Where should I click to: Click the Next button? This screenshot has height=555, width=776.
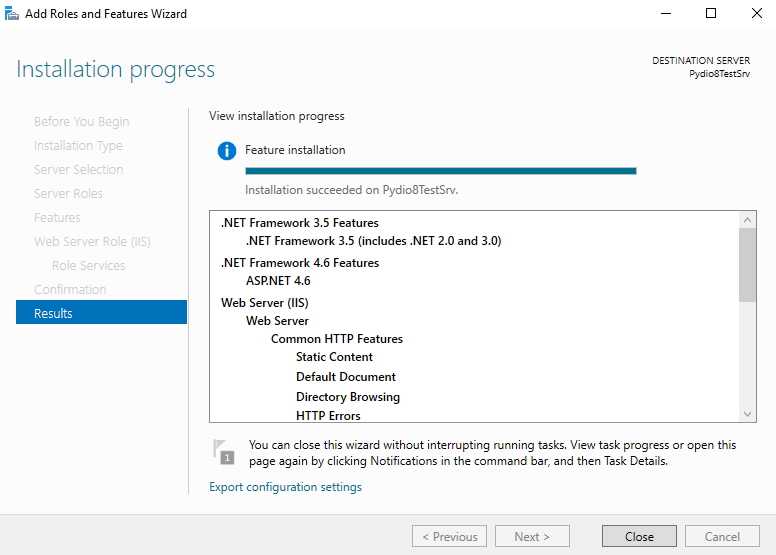point(532,536)
